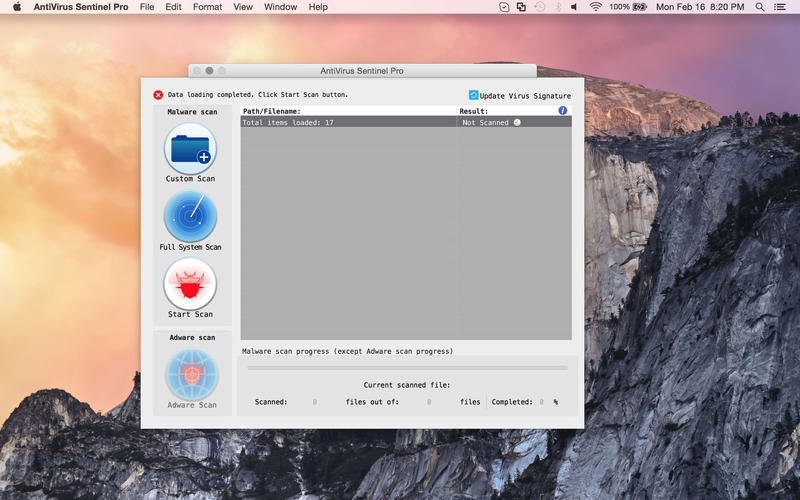800x500 pixels.
Task: Open Spotlight search in the menu bar
Action: coord(760,7)
